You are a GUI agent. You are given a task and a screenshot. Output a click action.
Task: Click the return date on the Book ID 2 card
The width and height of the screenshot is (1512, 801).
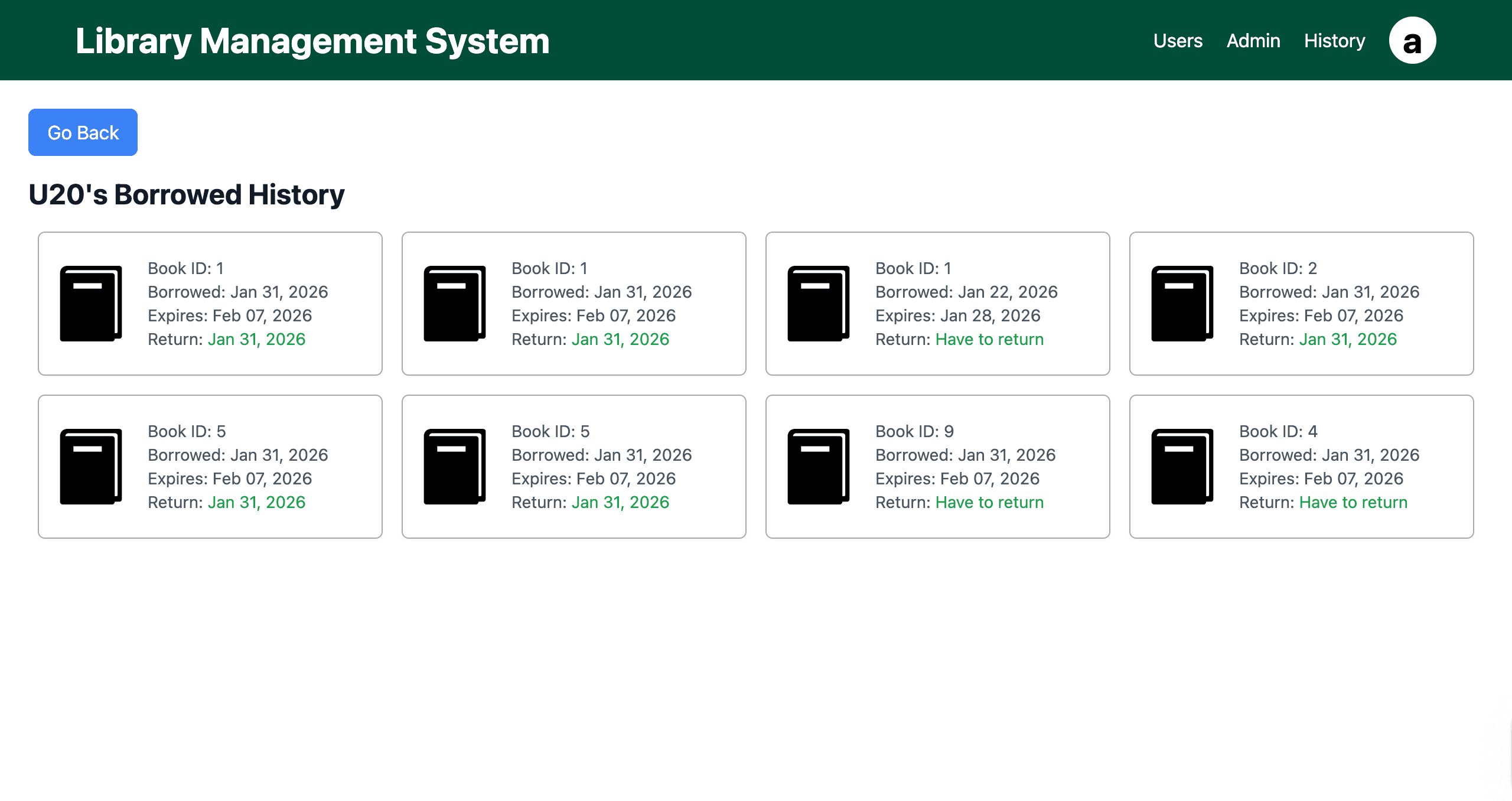[1348, 339]
